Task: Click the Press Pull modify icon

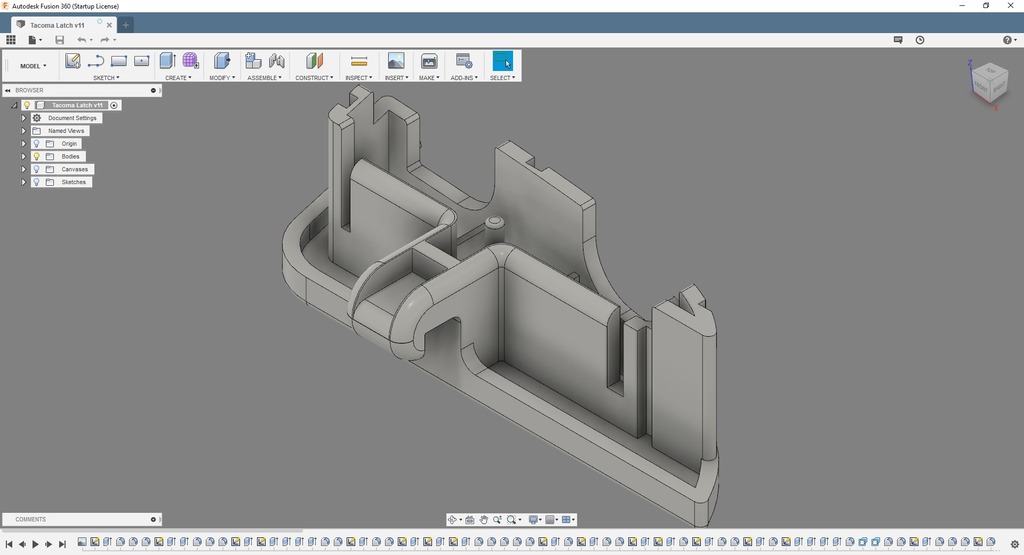Action: (x=222, y=61)
